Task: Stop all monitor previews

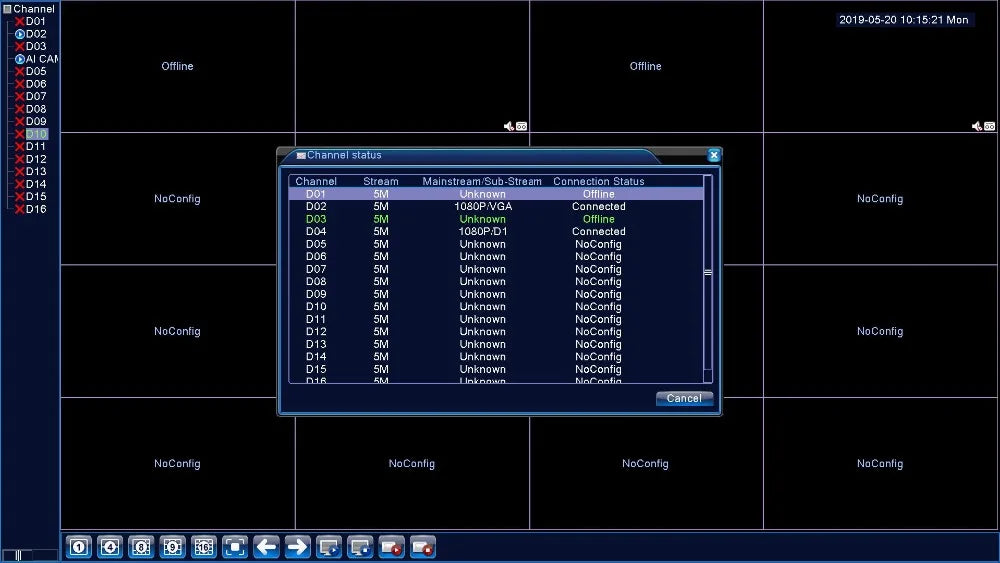Action: click(x=360, y=547)
